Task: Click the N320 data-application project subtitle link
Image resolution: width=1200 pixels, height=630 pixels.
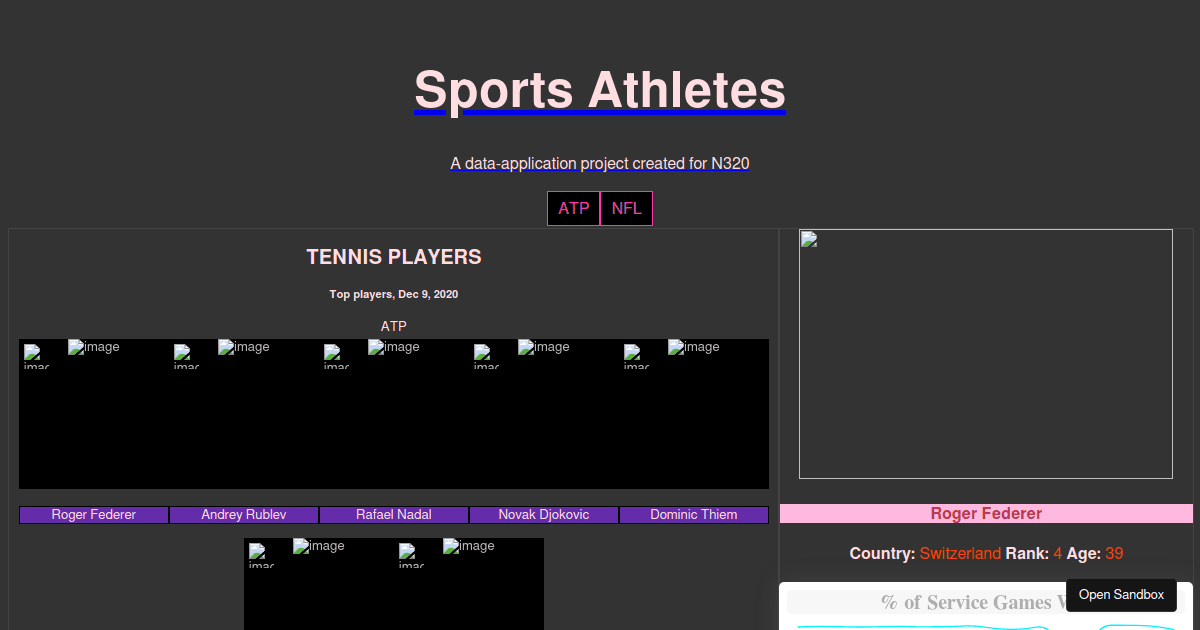Action: coord(600,163)
